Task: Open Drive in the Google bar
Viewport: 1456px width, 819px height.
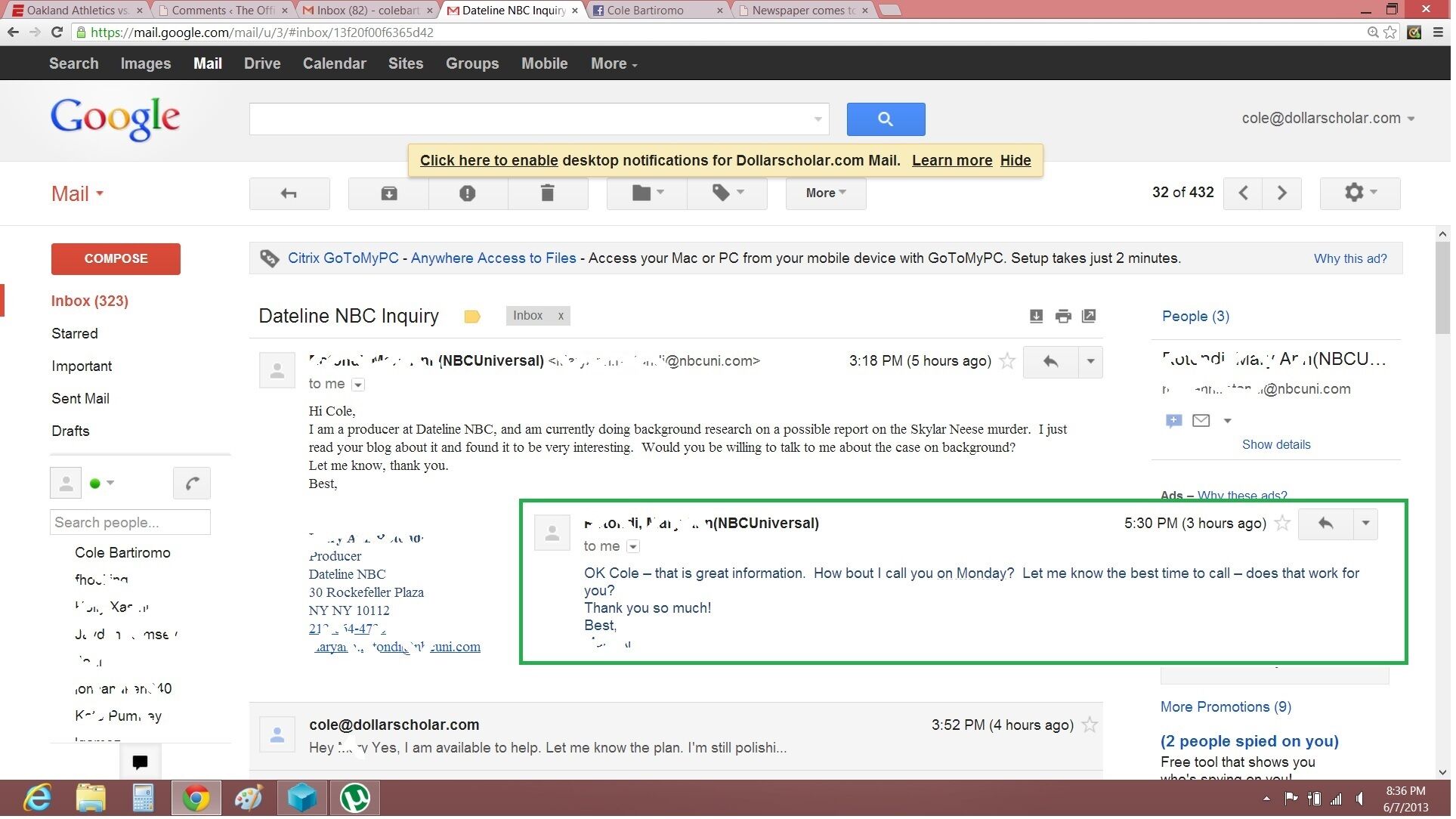Action: [x=263, y=64]
